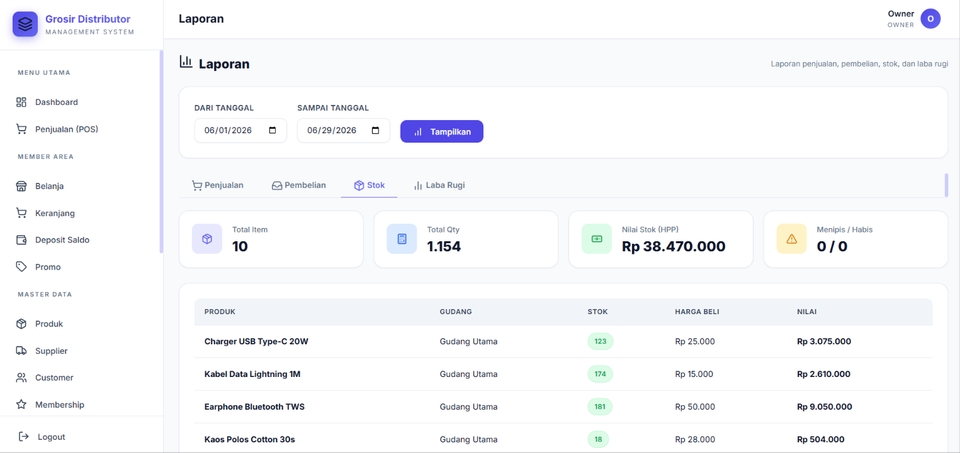Click the Owner avatar circle
The height and width of the screenshot is (453, 960).
[x=930, y=19]
